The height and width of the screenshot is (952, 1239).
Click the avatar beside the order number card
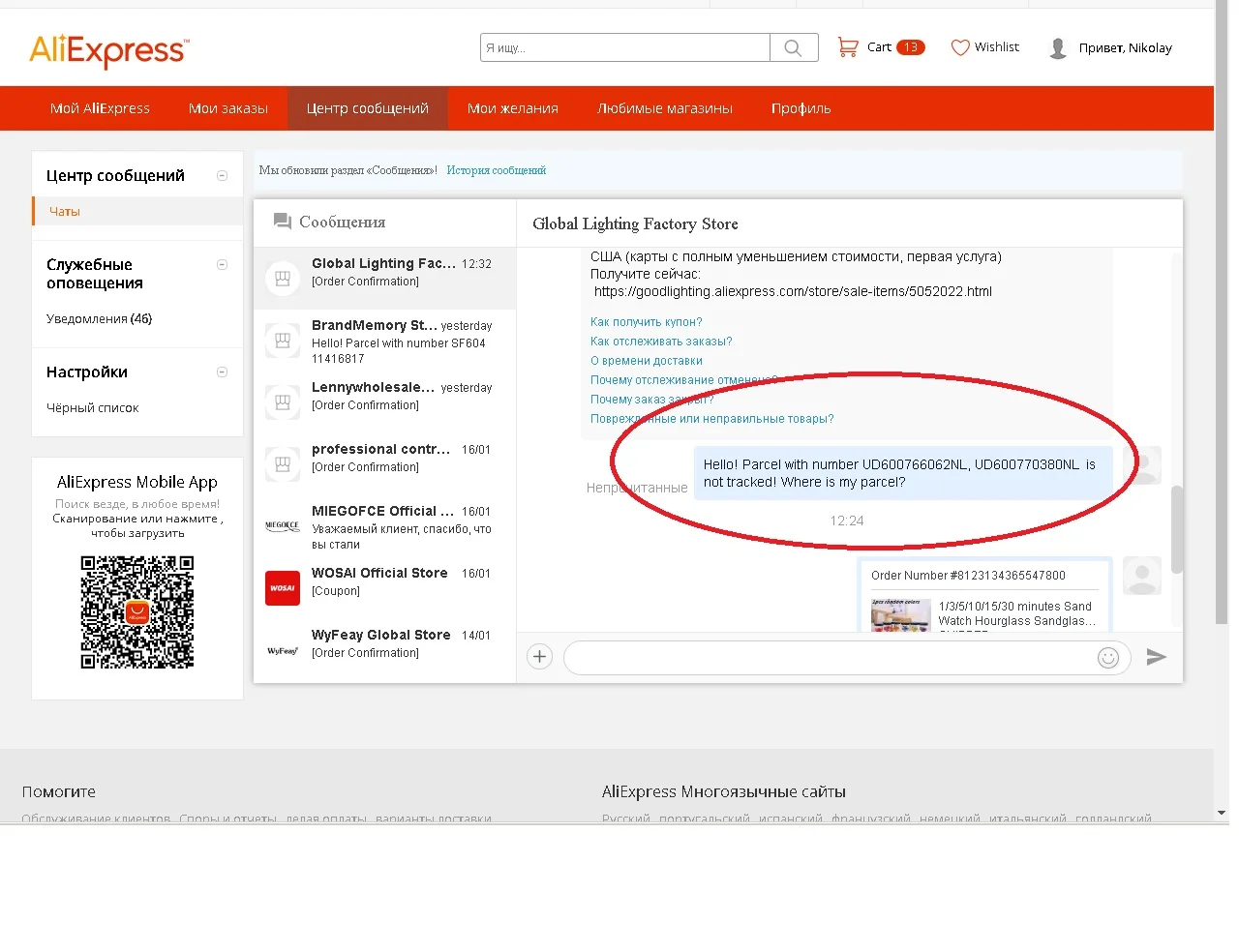1142,577
